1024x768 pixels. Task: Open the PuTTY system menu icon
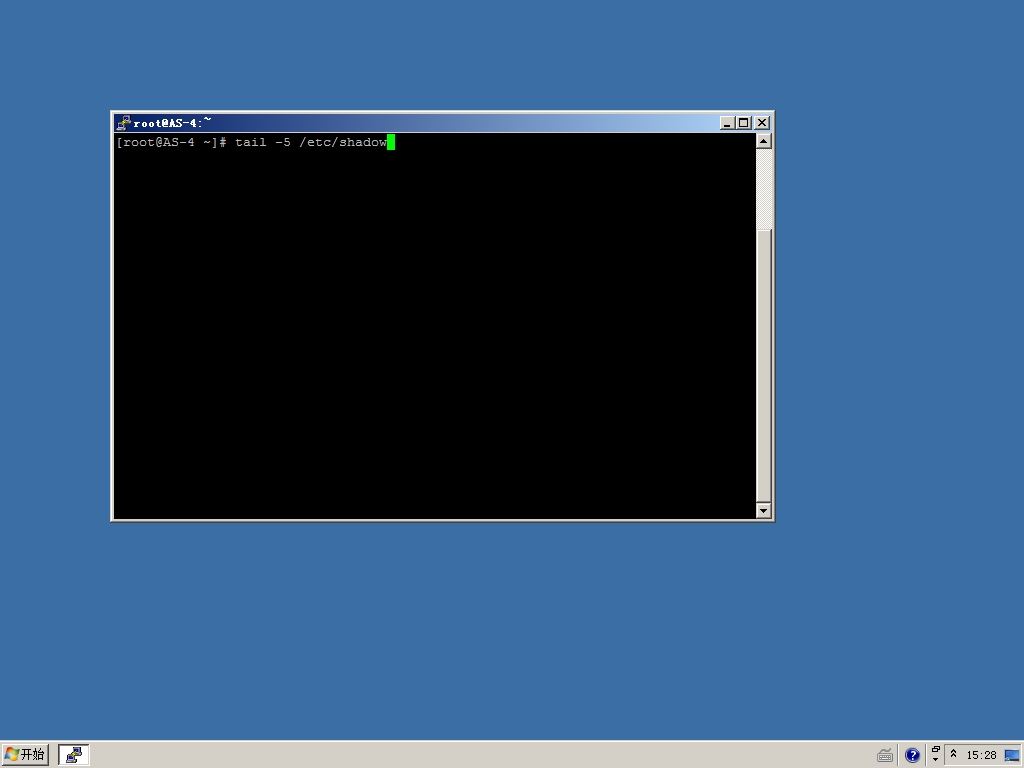click(123, 123)
